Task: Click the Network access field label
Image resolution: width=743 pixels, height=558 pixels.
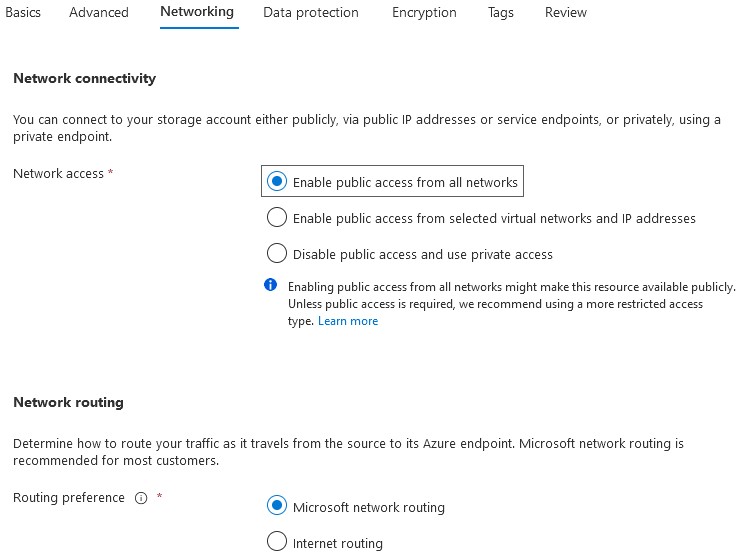Action: [x=58, y=173]
